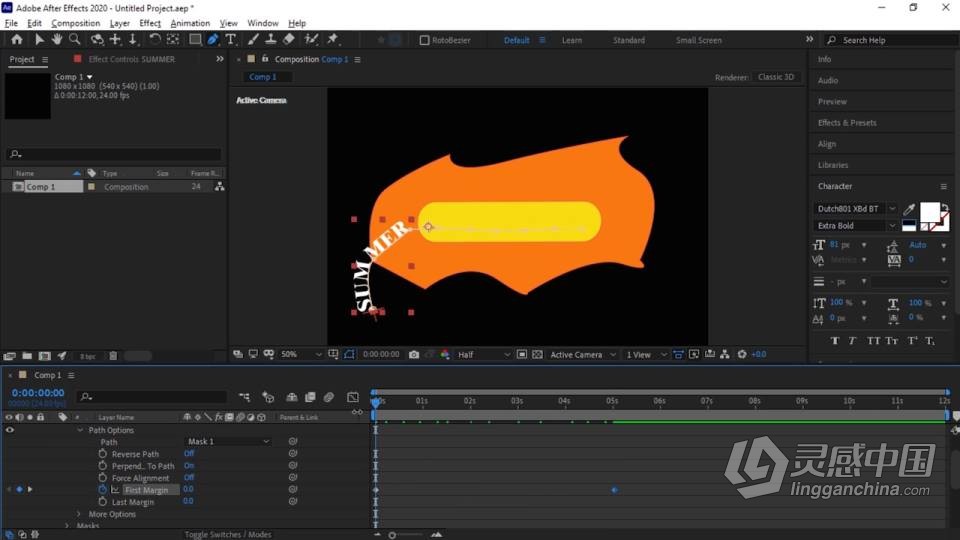Image resolution: width=960 pixels, height=540 pixels.
Task: Toggle First Margin keyframe diamond
Action: pos(19,489)
